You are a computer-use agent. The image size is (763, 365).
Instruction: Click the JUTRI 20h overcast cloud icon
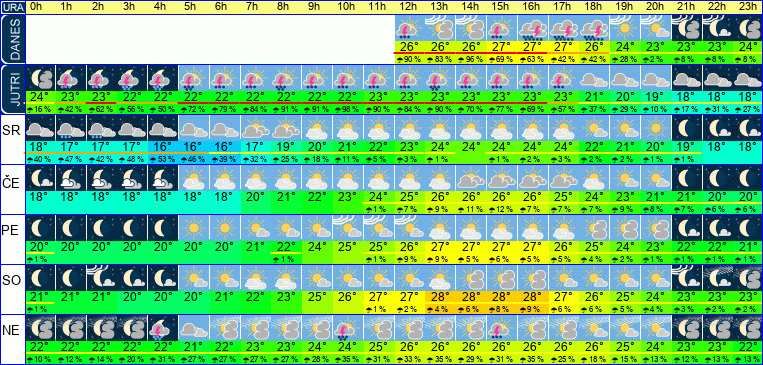(x=655, y=78)
